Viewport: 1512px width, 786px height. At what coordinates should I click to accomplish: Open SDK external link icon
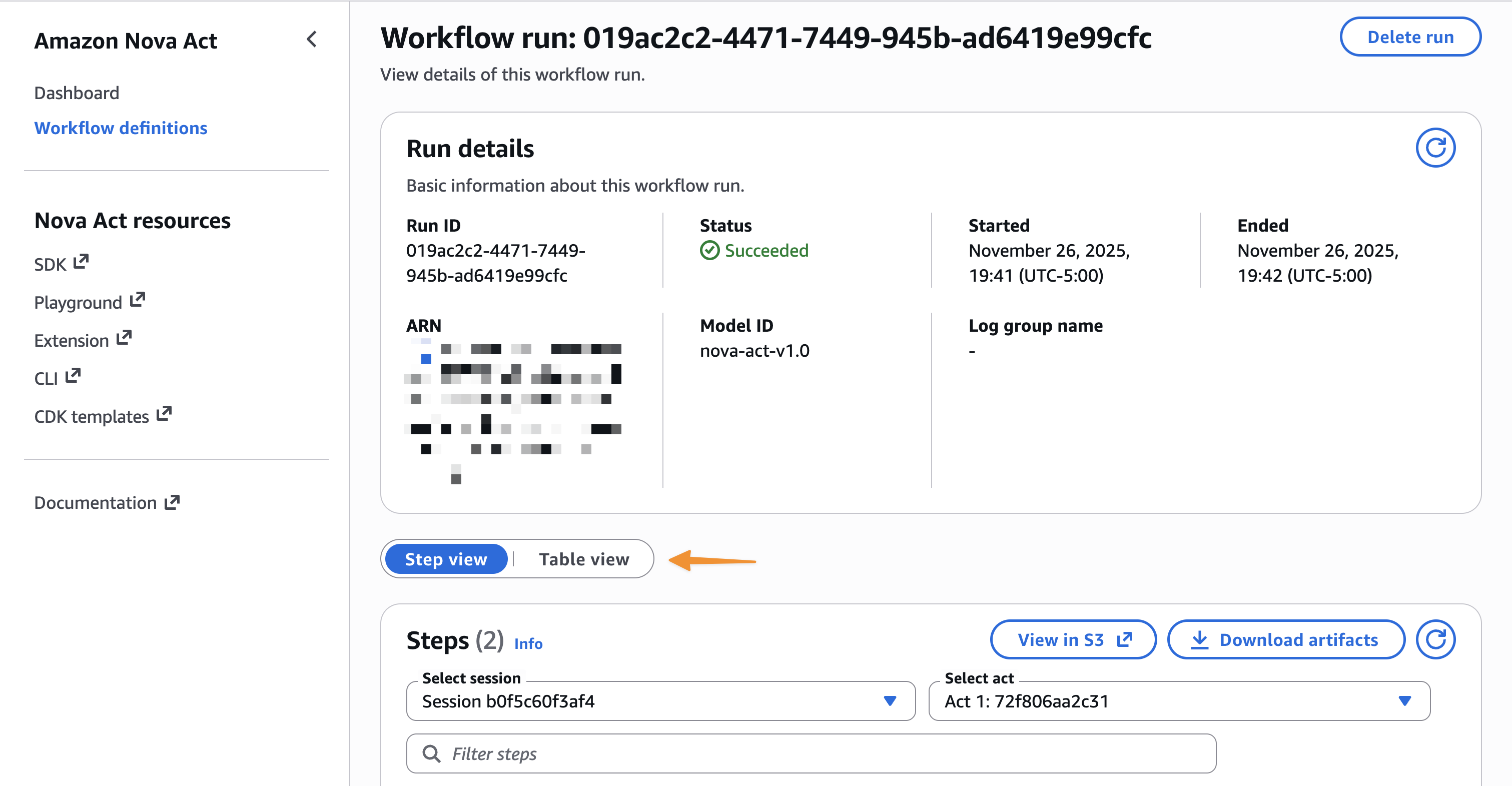(x=81, y=262)
